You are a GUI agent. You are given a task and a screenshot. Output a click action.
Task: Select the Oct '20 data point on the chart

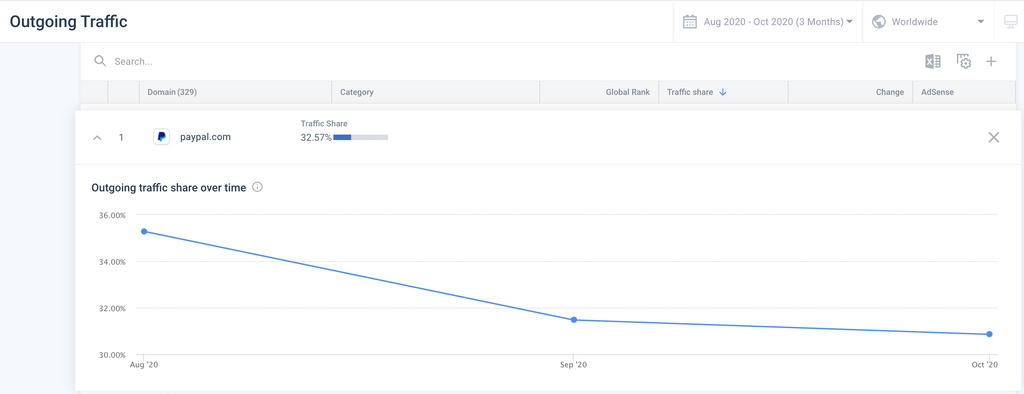click(x=989, y=334)
